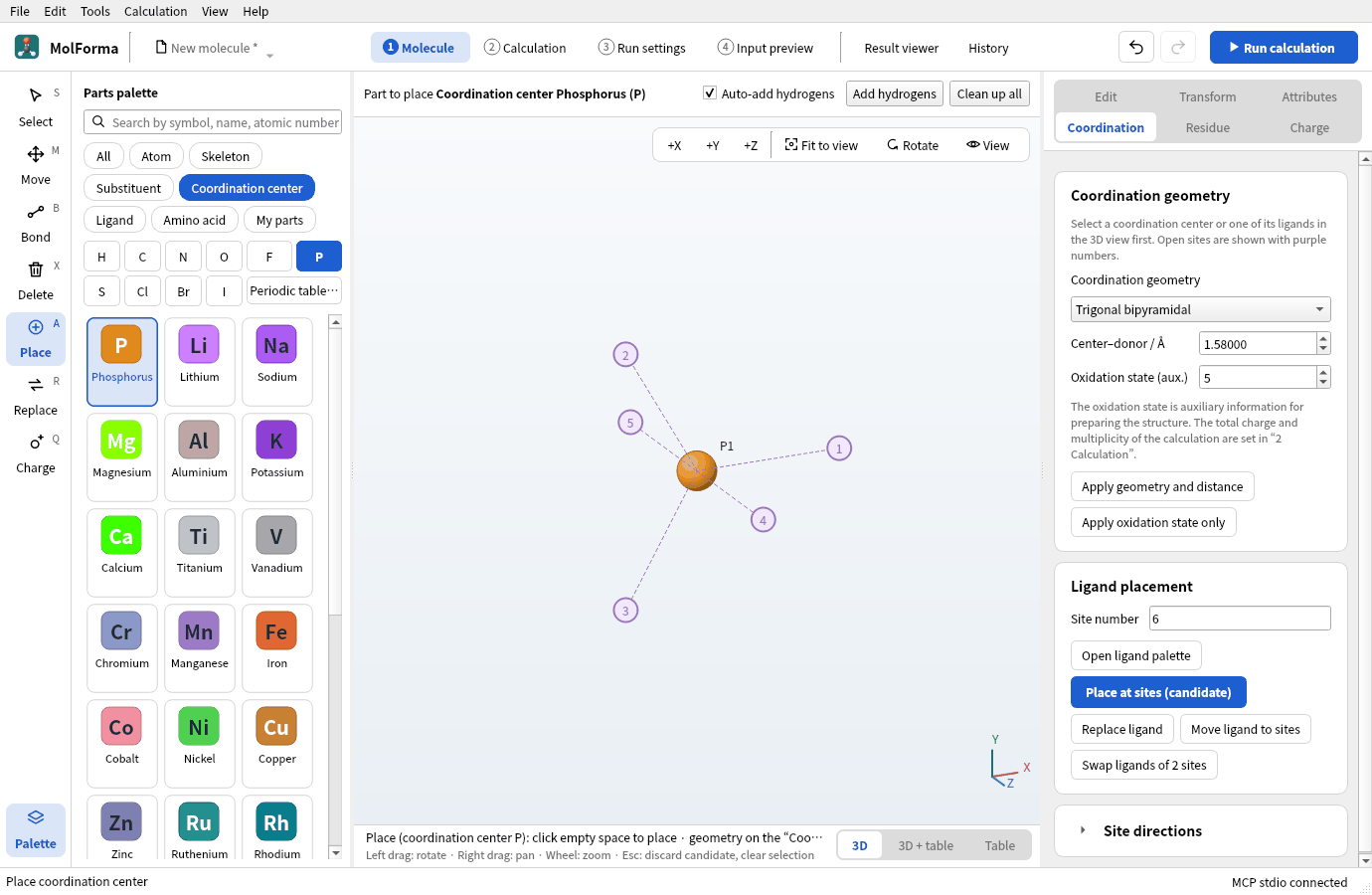Enable the Ligand filter chip
Viewport: 1372px width, 895px height.
pyautogui.click(x=114, y=220)
